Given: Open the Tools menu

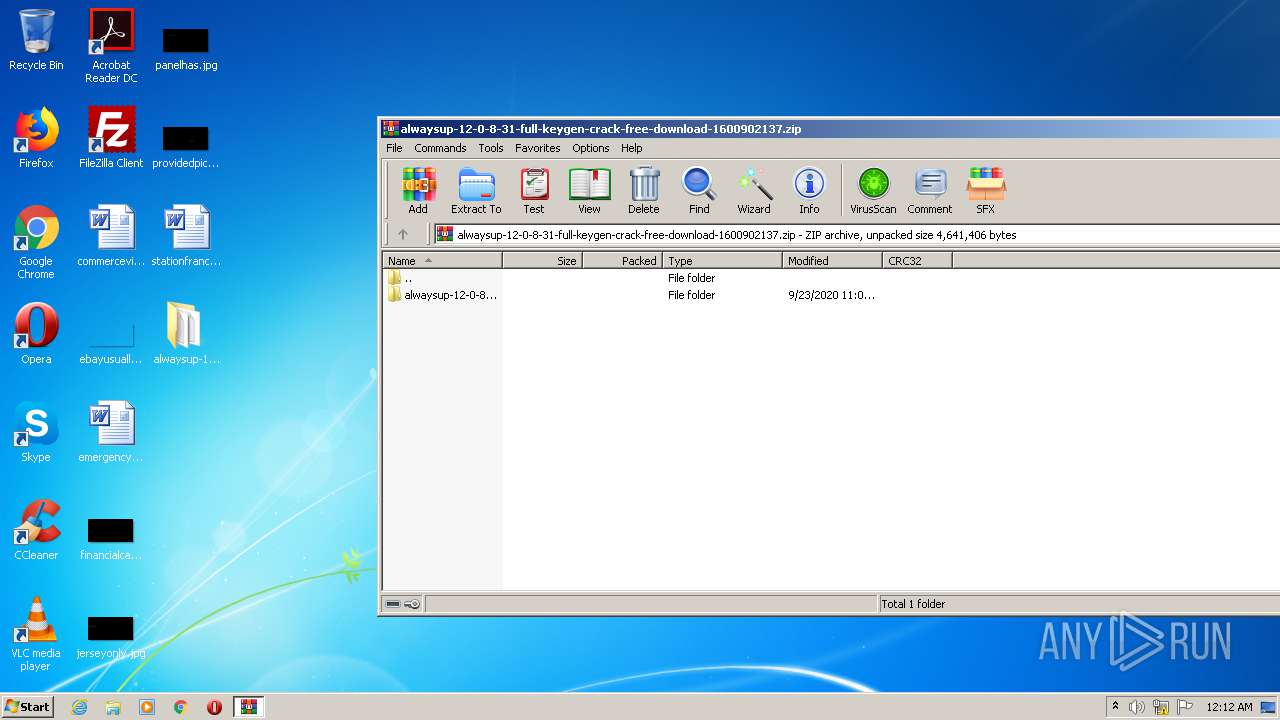Looking at the screenshot, I should coord(491,148).
